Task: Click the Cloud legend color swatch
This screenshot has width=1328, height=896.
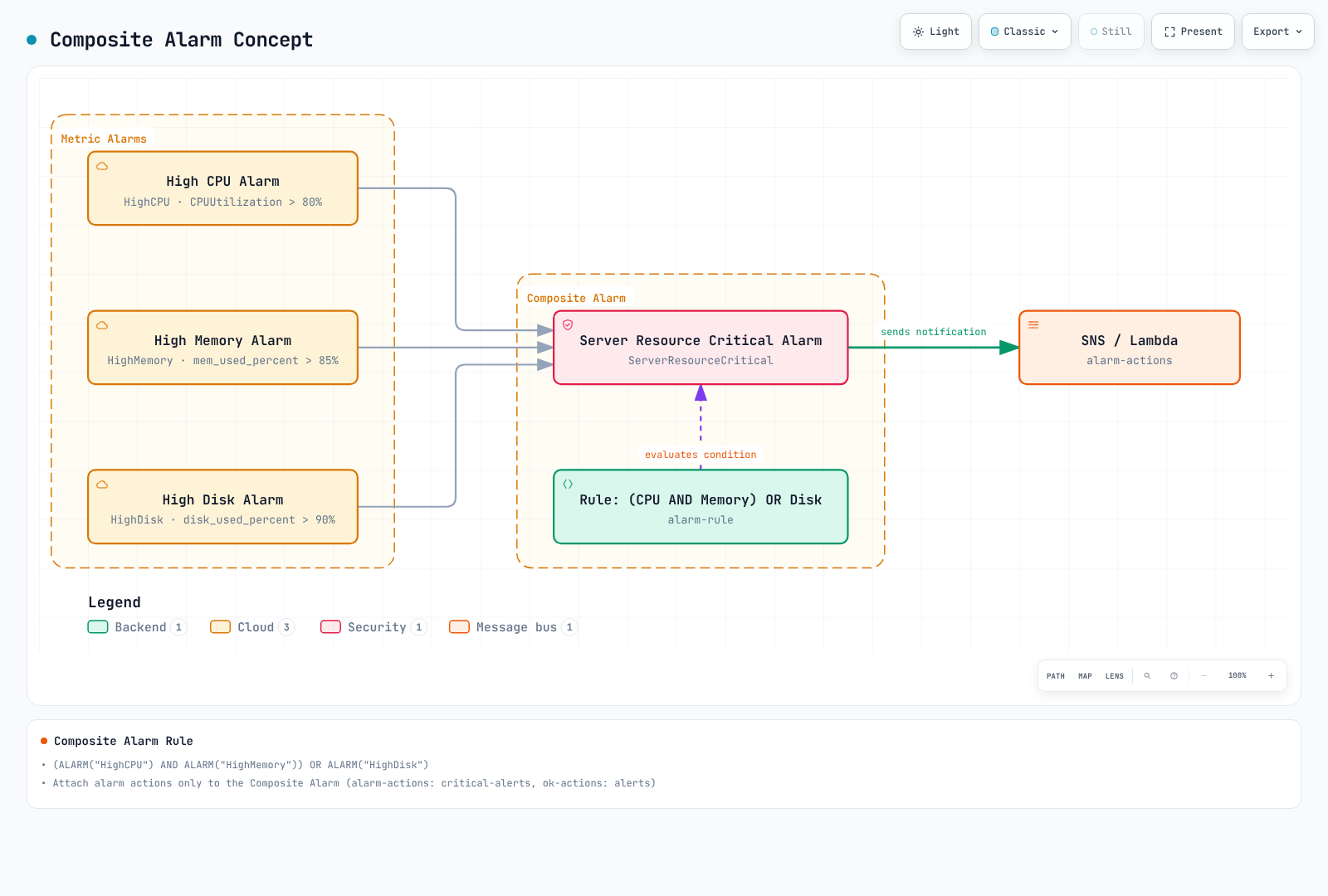Action: (x=220, y=627)
